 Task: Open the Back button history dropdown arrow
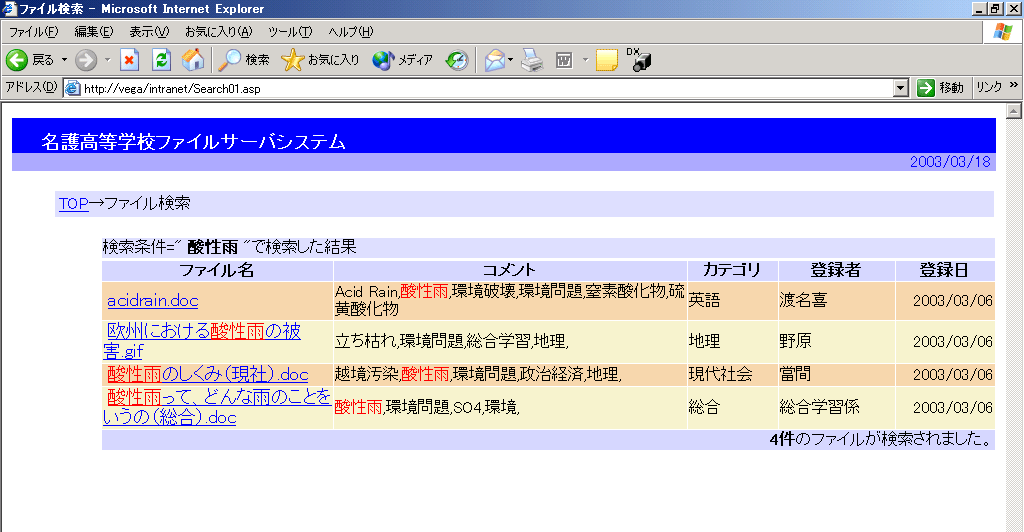click(x=64, y=60)
